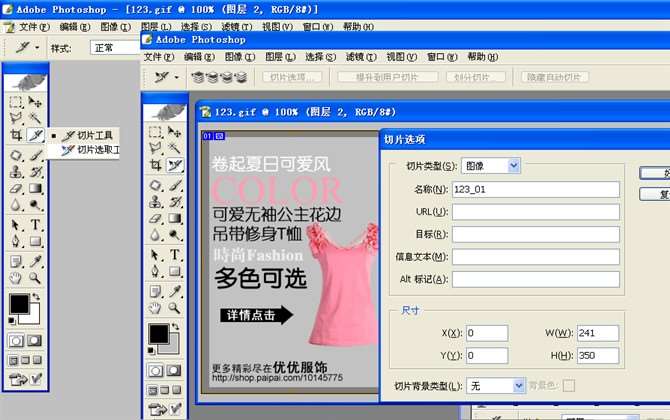Select Polygonal Lasso tool in front window toolbox

click(156, 148)
